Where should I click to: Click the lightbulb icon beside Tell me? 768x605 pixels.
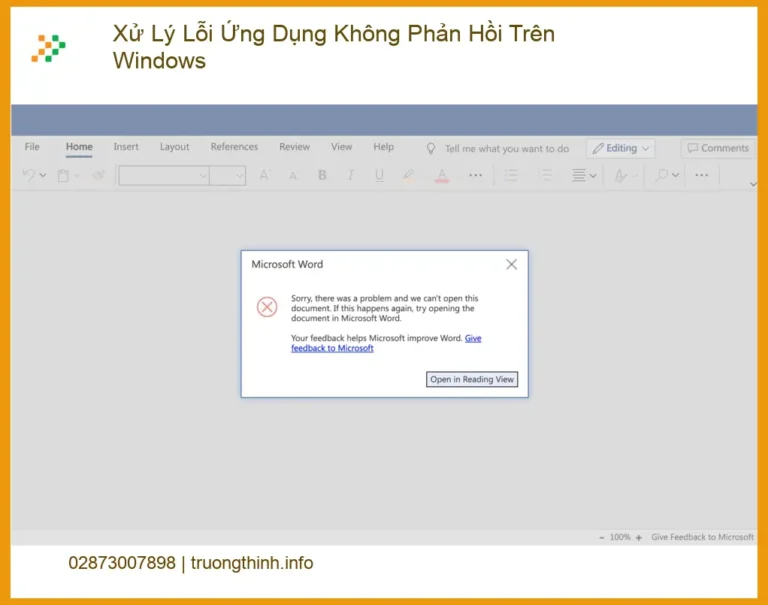click(431, 148)
